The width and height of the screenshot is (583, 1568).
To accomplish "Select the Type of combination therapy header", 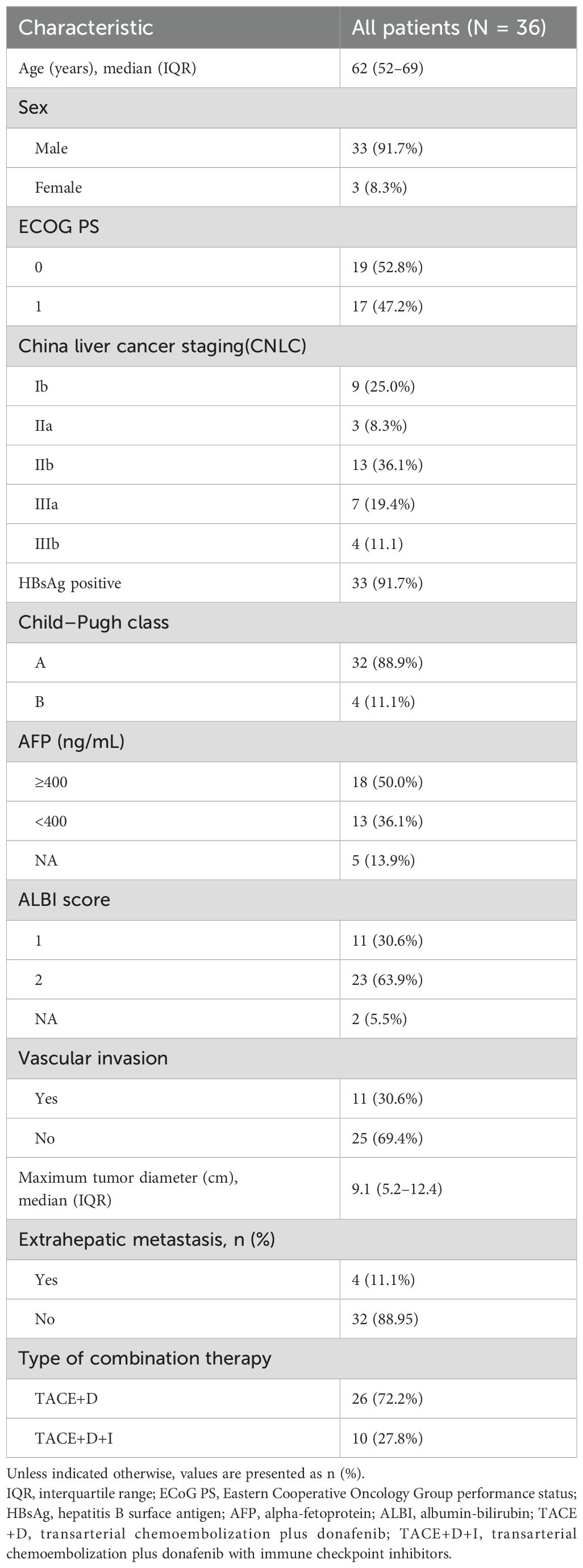I will [x=145, y=1359].
